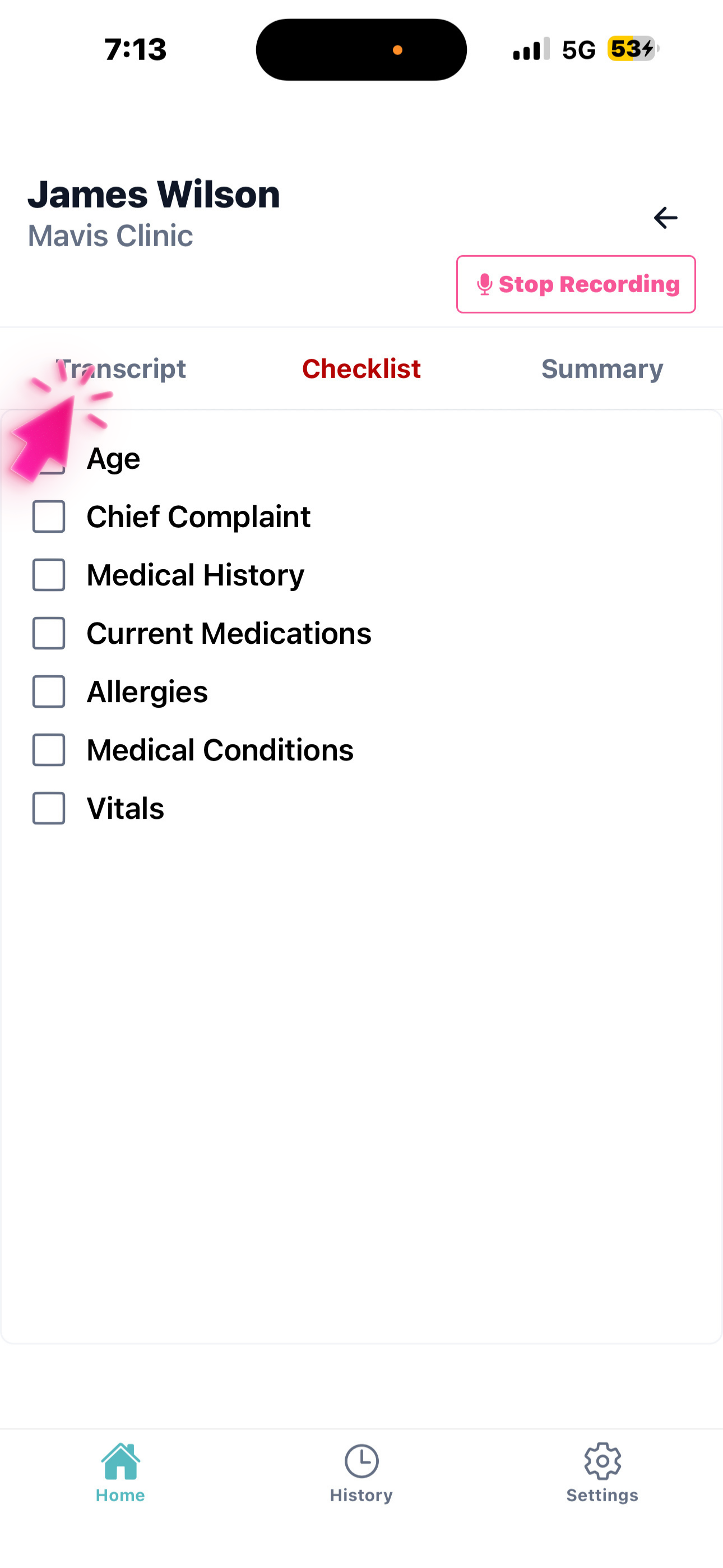Viewport: 723px width, 1568px height.
Task: Open the History clock icon
Action: click(361, 1461)
